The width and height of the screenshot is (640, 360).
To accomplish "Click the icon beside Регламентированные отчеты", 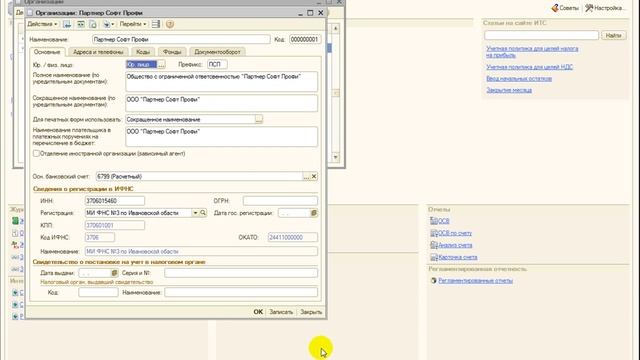I will pos(433,280).
